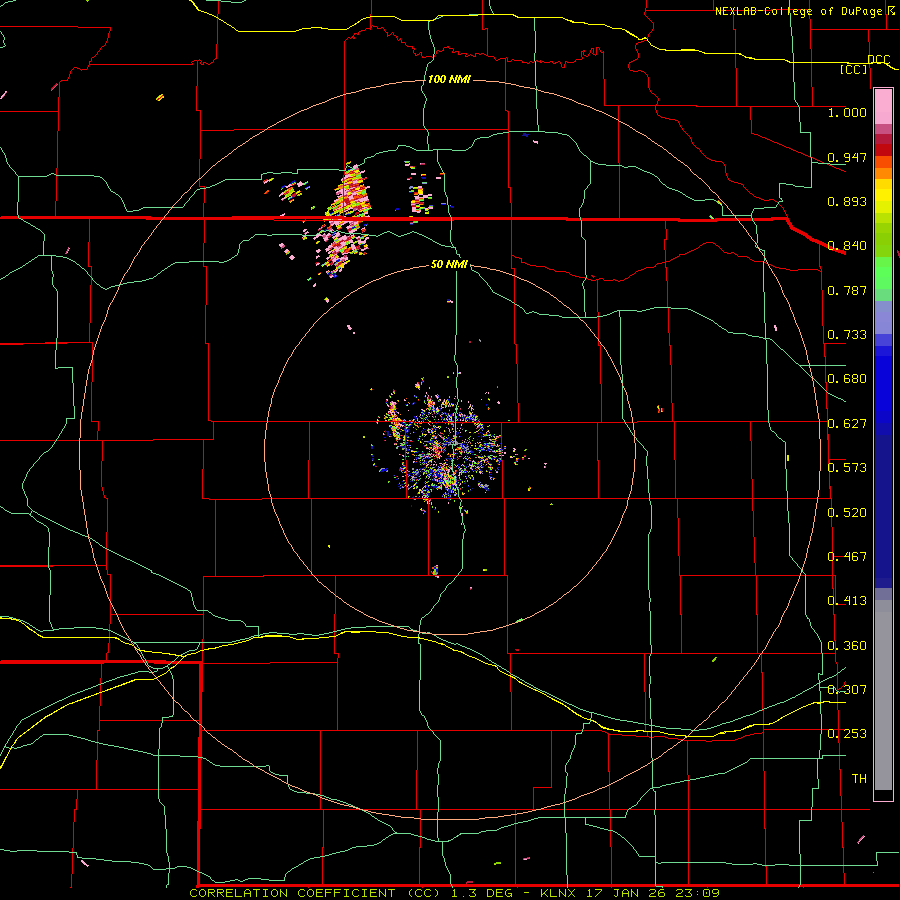Select the 0.947 scale value

(x=847, y=157)
